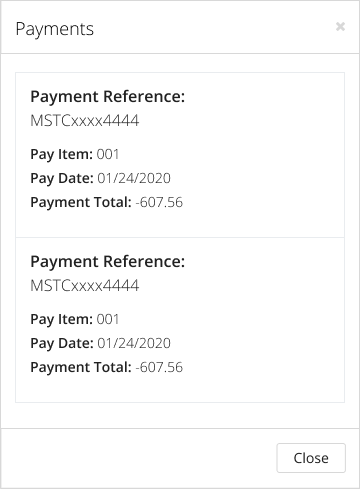Select the second payment total -607.56

click(159, 367)
